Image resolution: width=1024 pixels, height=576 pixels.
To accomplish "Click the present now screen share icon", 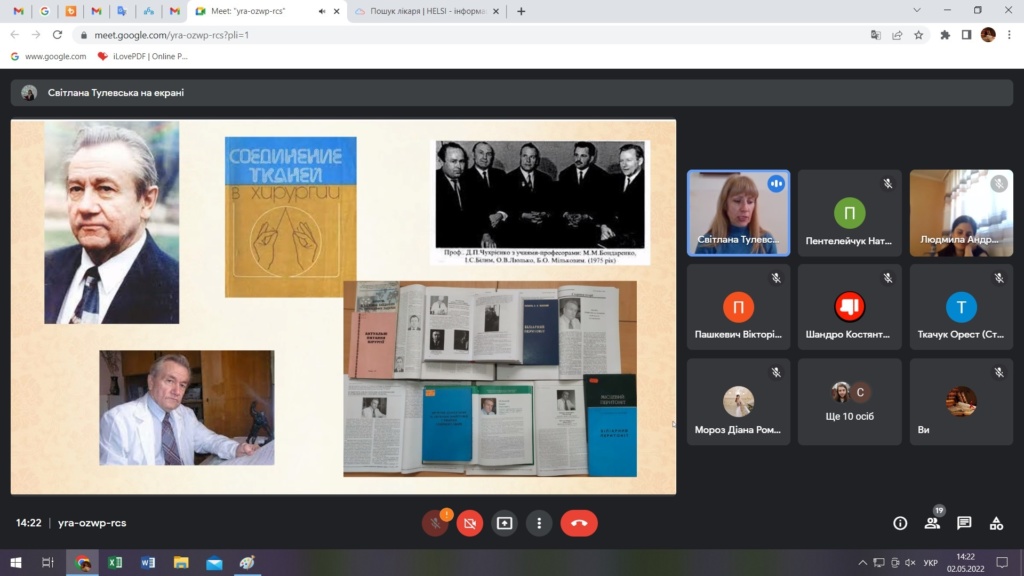I will [504, 523].
